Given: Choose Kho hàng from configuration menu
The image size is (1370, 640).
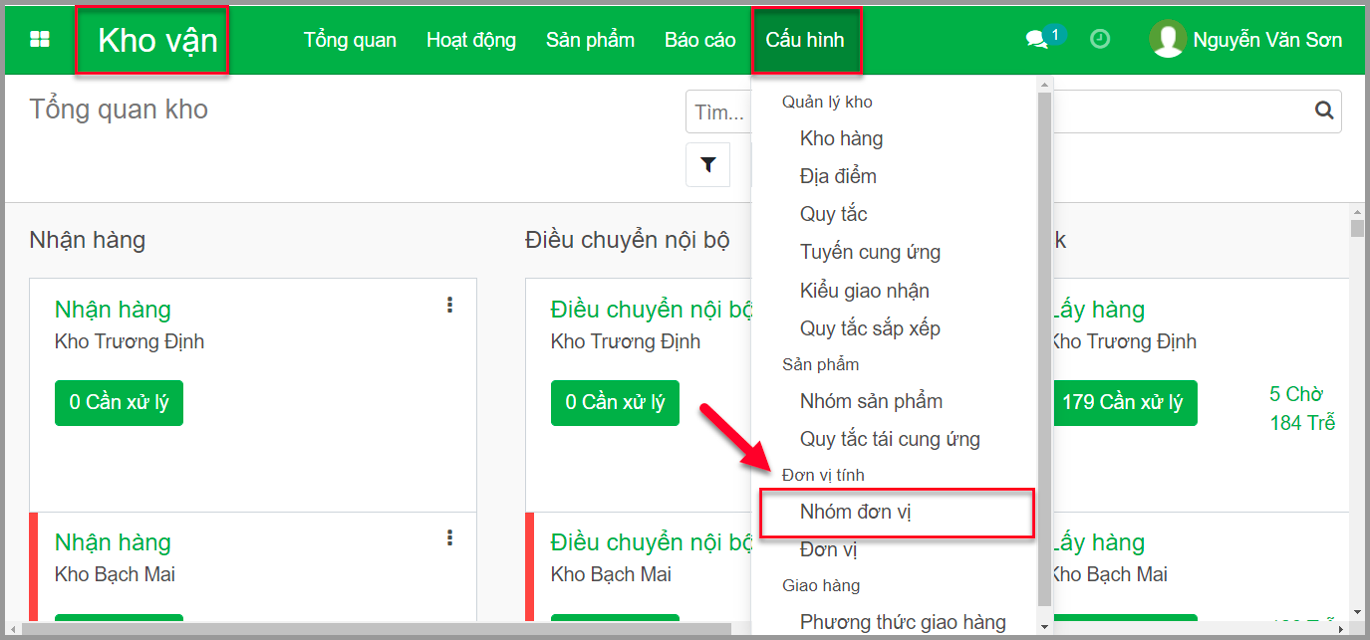Looking at the screenshot, I should (x=841, y=138).
